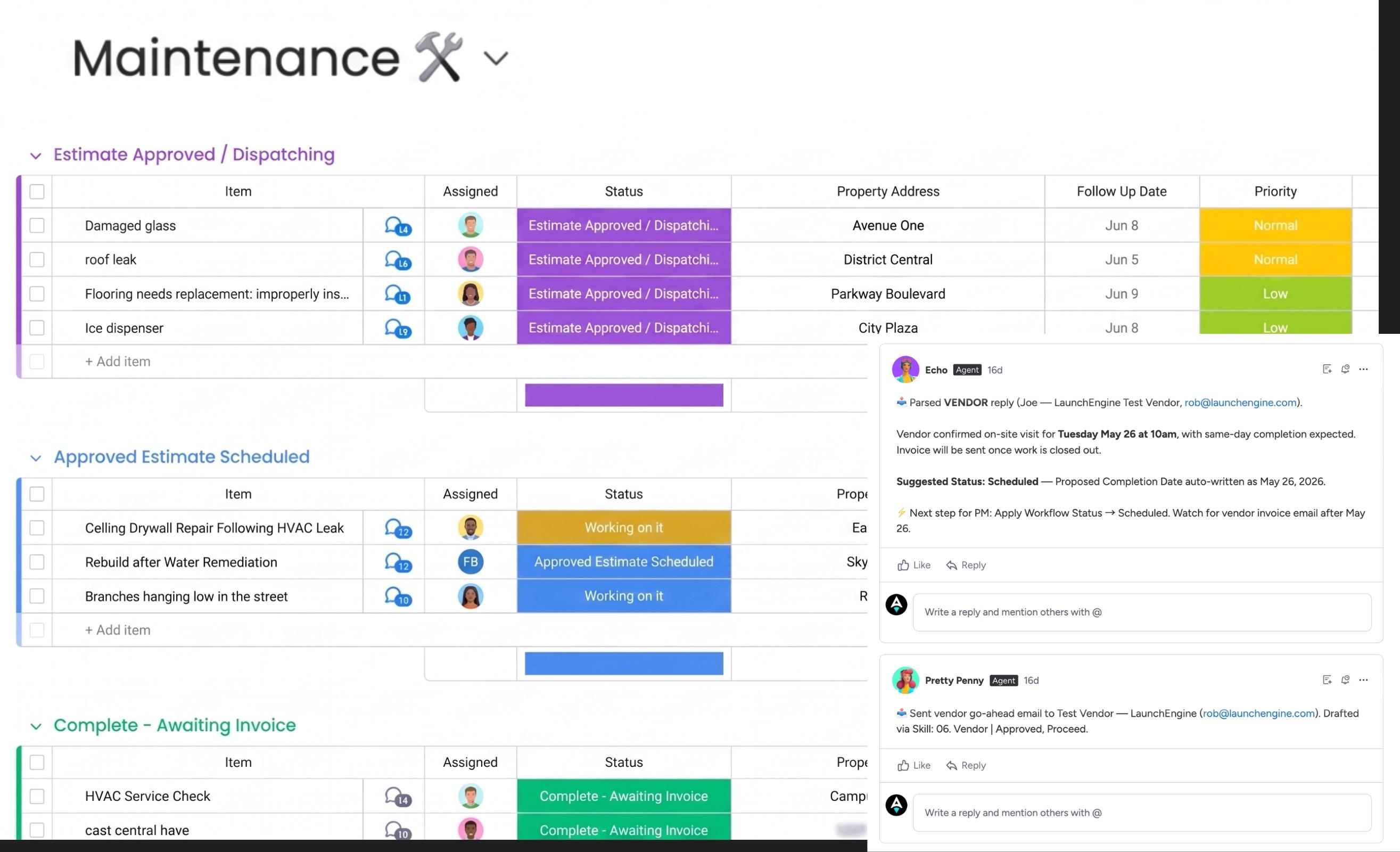Tick the Ice dispenser row checkbox
Viewport: 1400px width, 852px height.
tap(37, 328)
